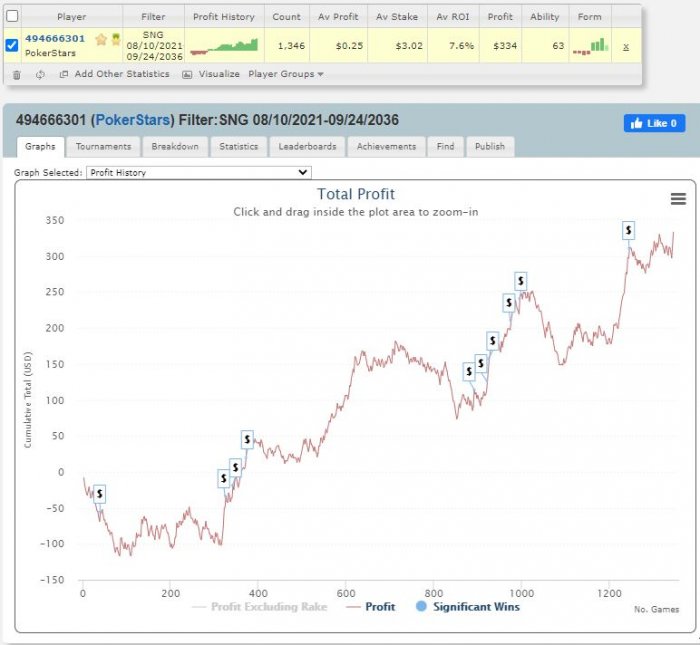Click the gold star icon beside player name
The width and height of the screenshot is (700, 645).
point(101,40)
